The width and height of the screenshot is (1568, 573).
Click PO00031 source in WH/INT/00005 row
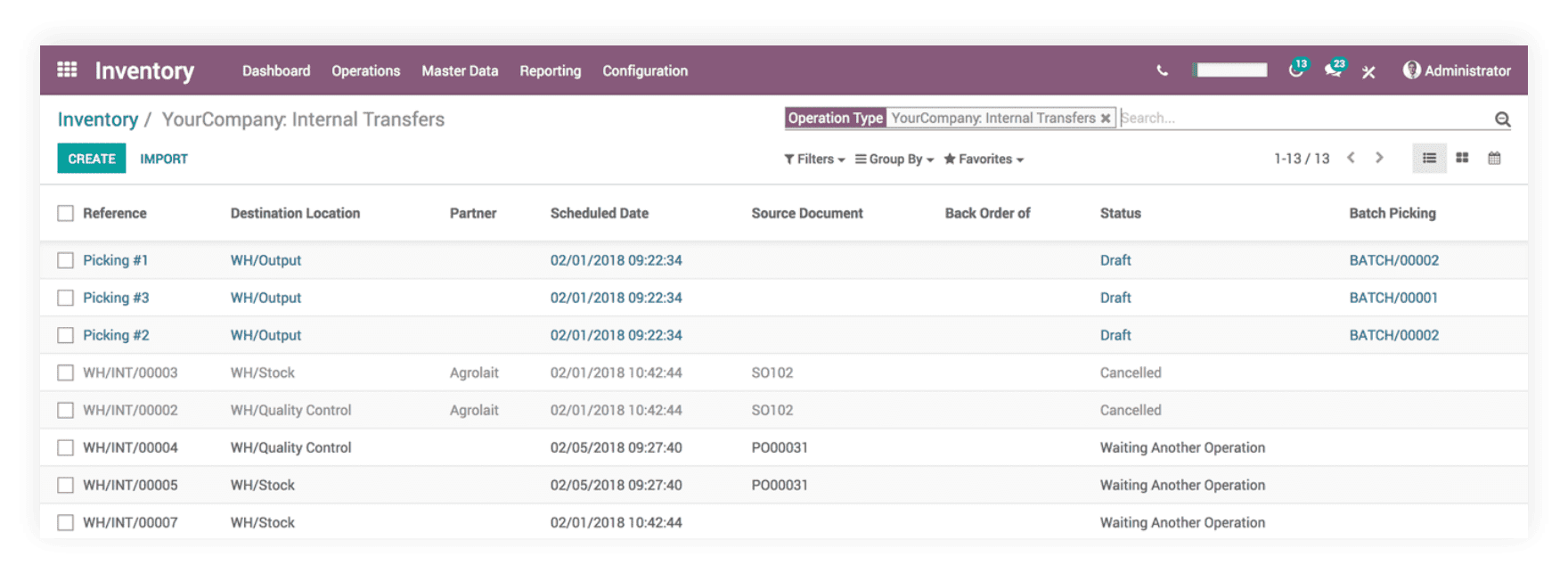tap(780, 485)
